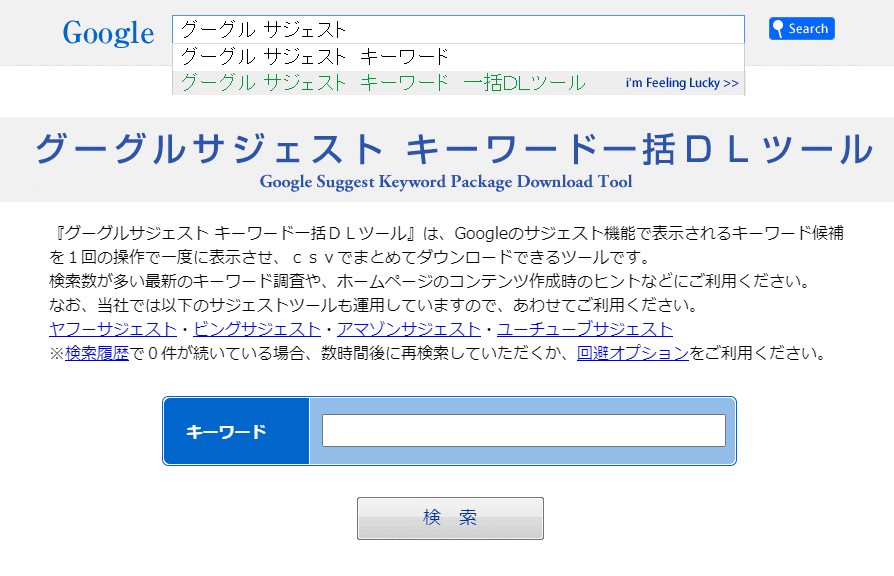The image size is (894, 576).
Task: Click the blue キーワード label
Action: pos(236,431)
